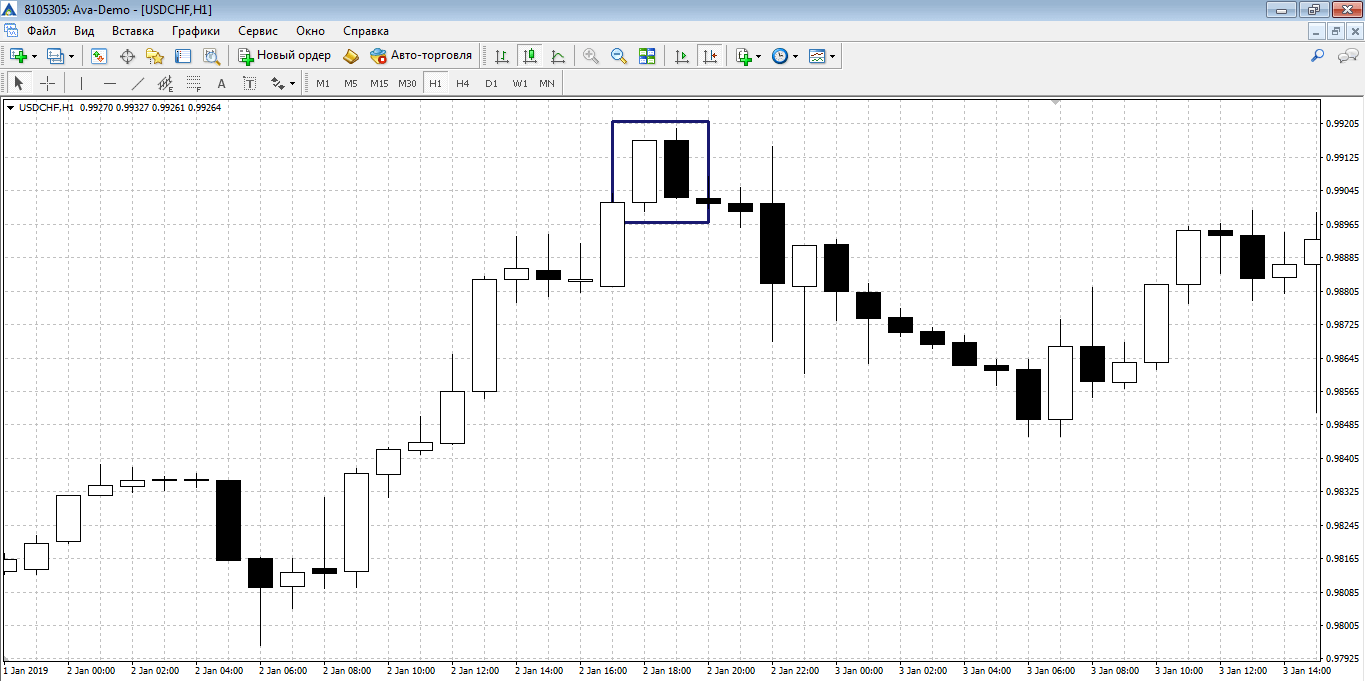
Task: Open the MetaEditor book icon
Action: (x=350, y=56)
